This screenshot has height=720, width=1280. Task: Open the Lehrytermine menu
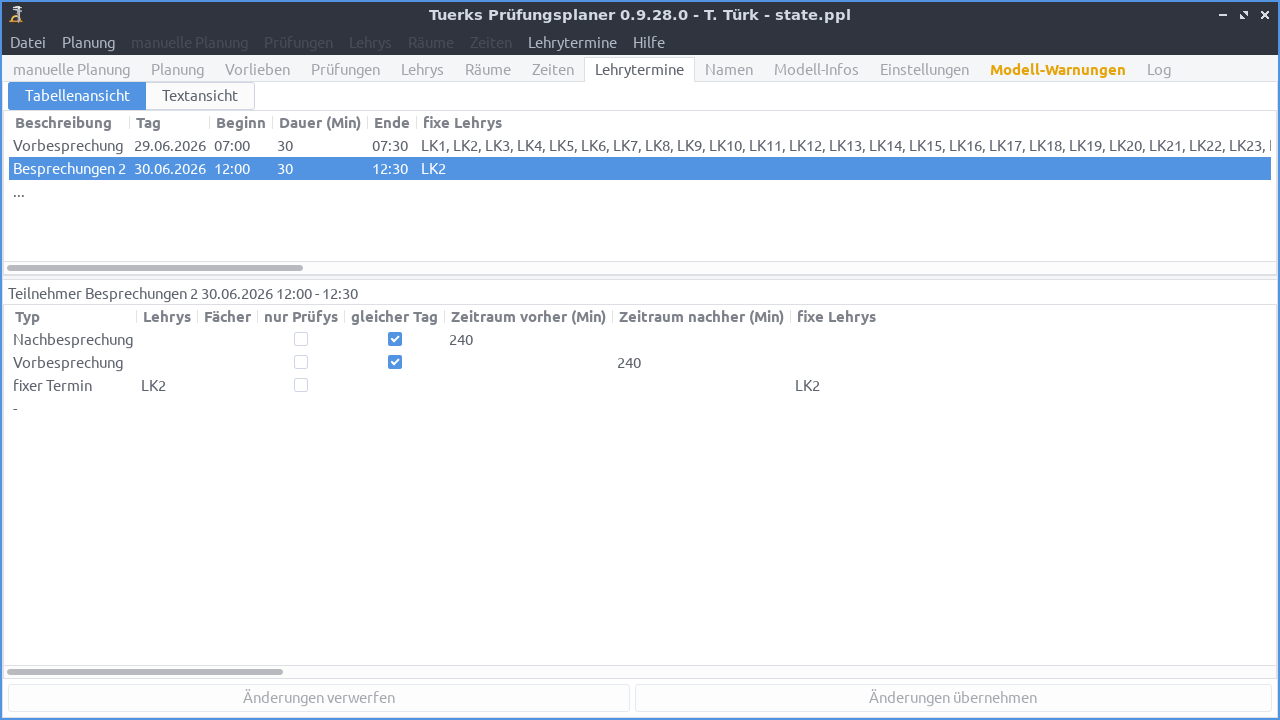572,42
